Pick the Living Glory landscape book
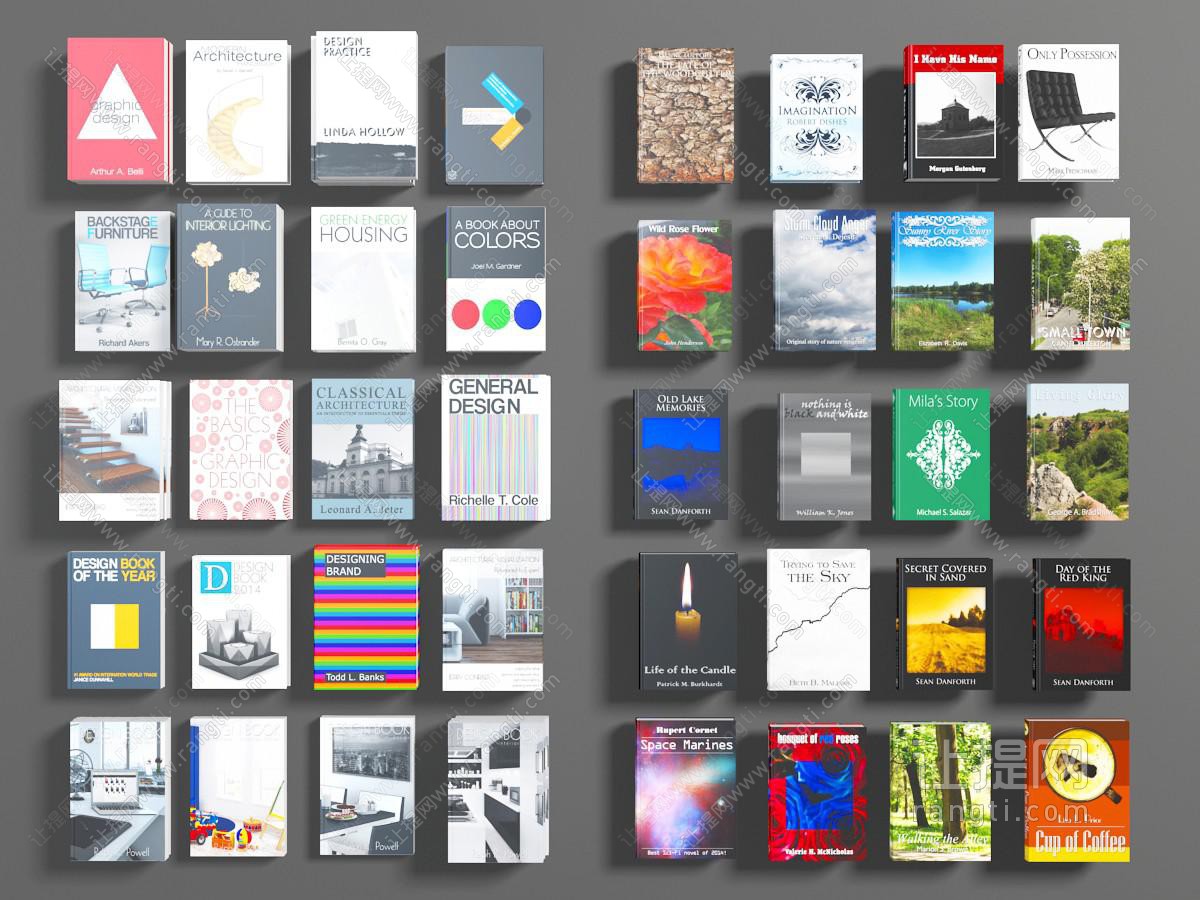The image size is (1200, 900). coord(1078,452)
